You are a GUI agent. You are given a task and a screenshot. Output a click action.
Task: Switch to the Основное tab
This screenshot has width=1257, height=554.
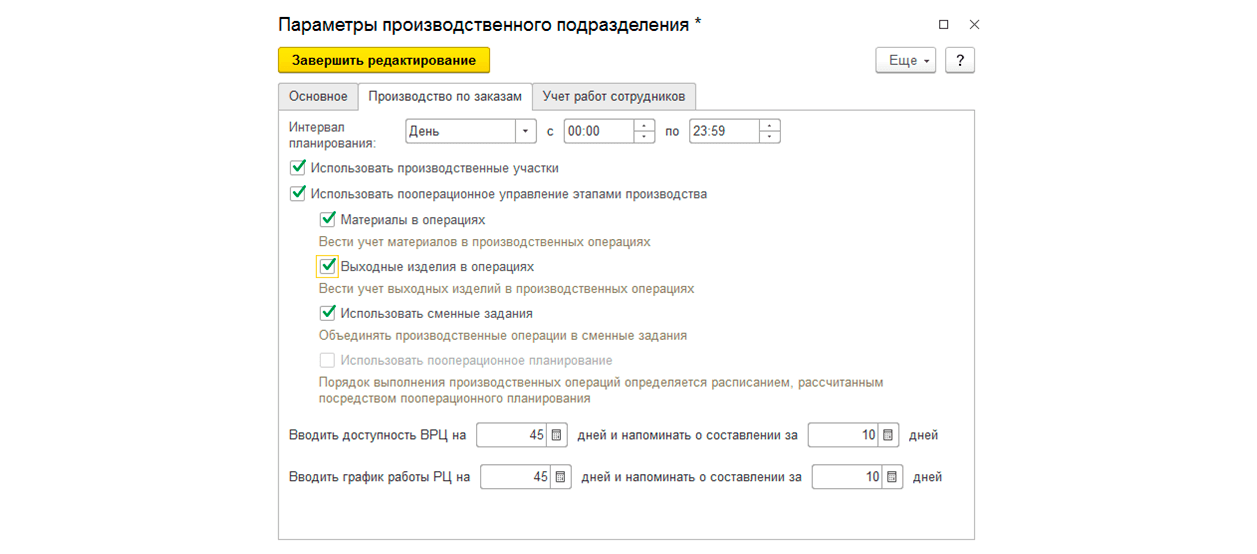318,96
